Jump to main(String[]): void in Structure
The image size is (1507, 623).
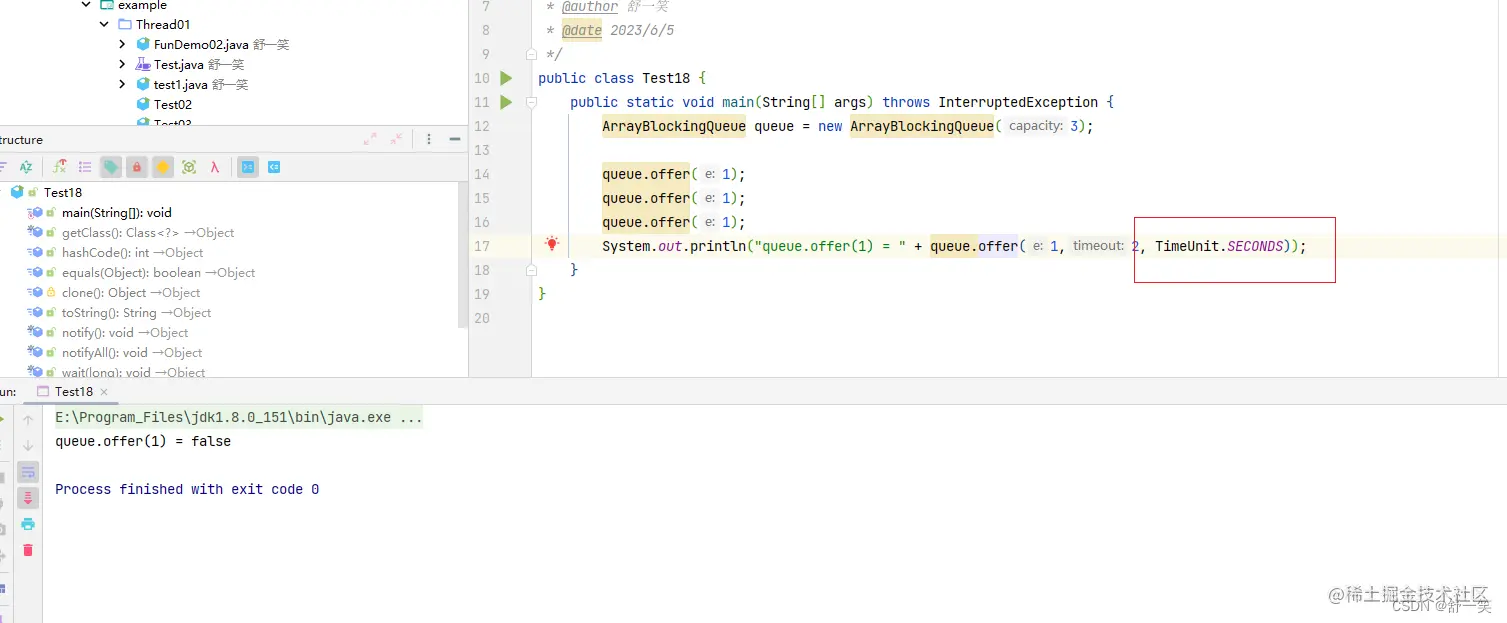(x=117, y=212)
